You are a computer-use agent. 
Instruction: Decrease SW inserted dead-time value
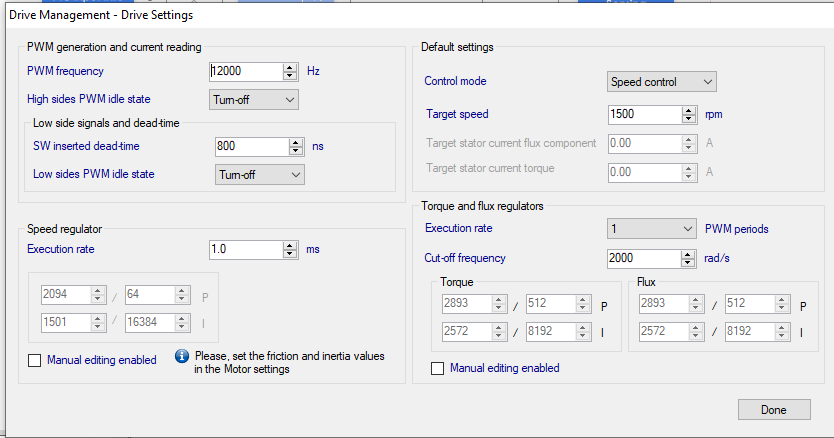coord(296,151)
